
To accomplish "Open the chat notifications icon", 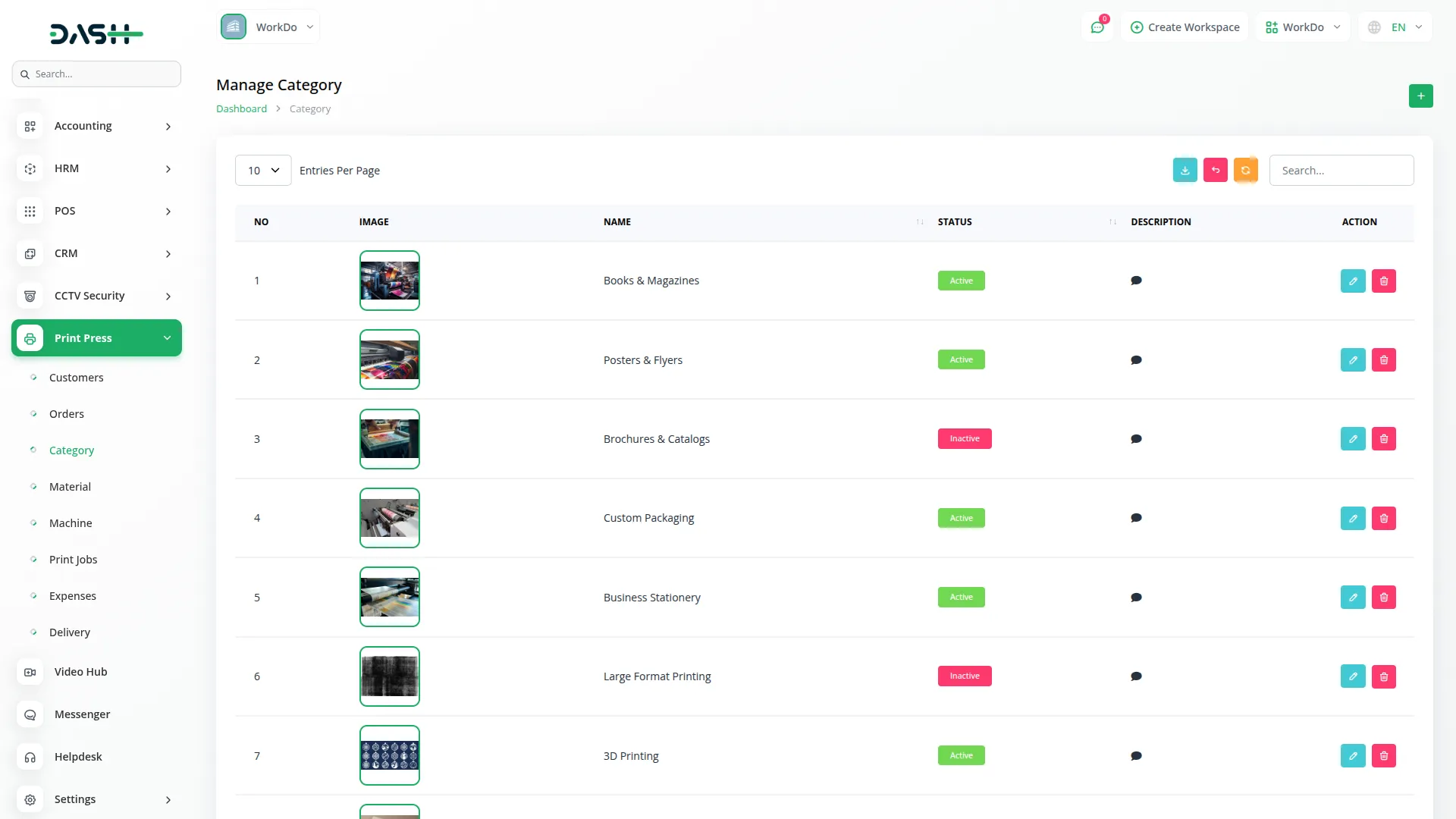I will pyautogui.click(x=1097, y=27).
